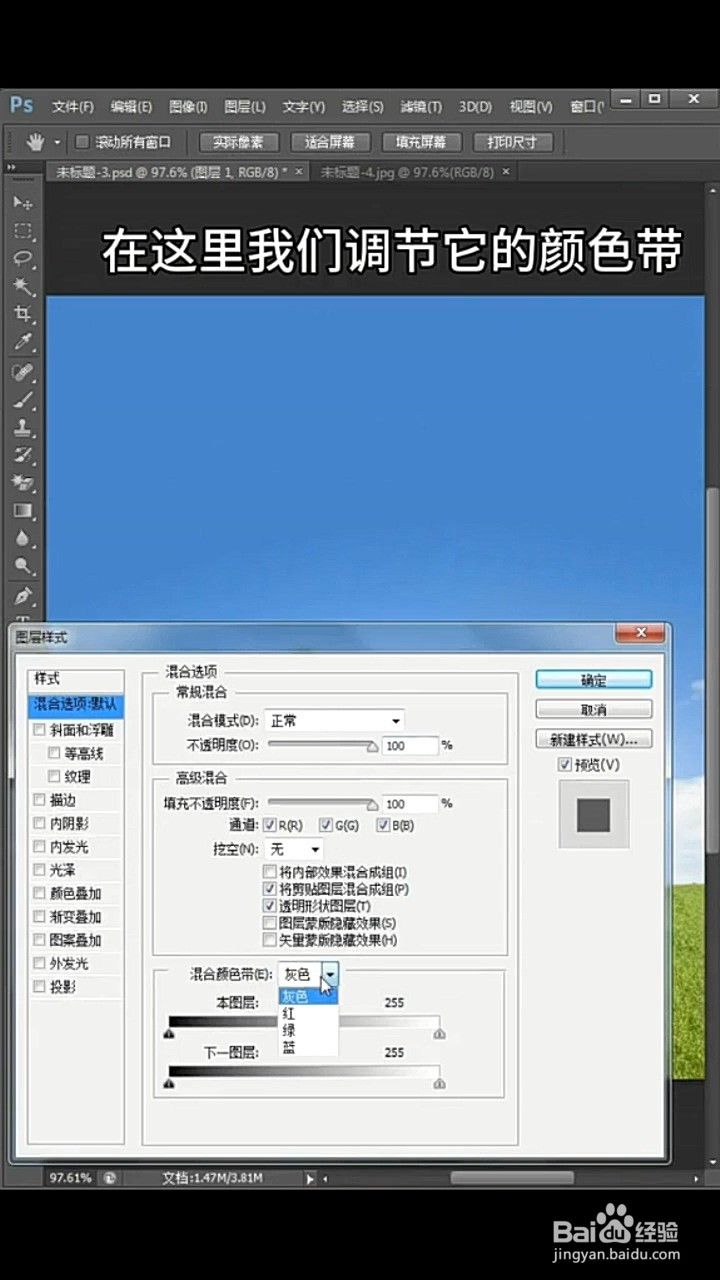Click the 新建样式(W)... button
Screen dimensions: 720x1280
(593, 739)
